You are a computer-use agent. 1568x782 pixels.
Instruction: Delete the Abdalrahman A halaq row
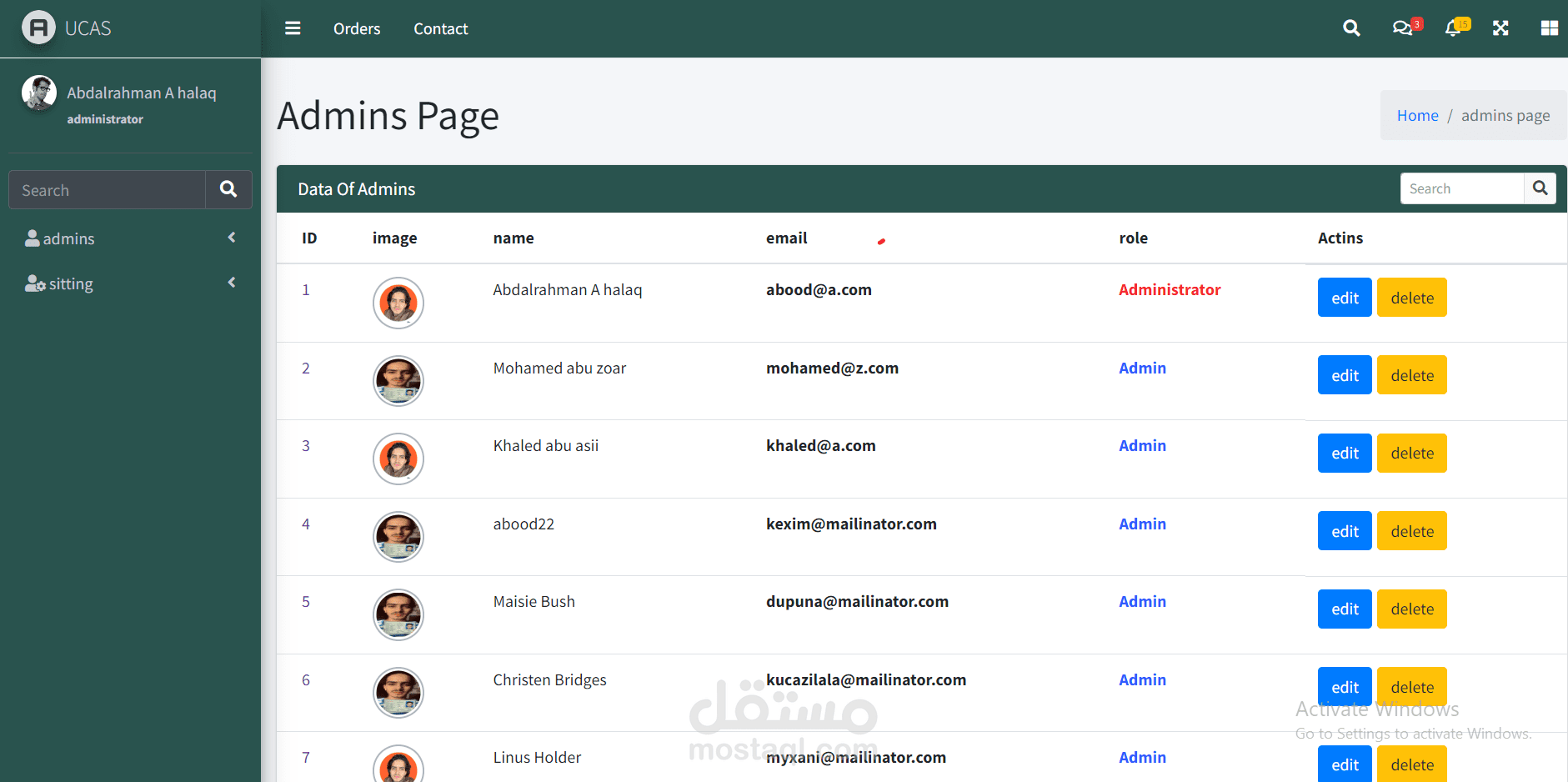[x=1412, y=298]
